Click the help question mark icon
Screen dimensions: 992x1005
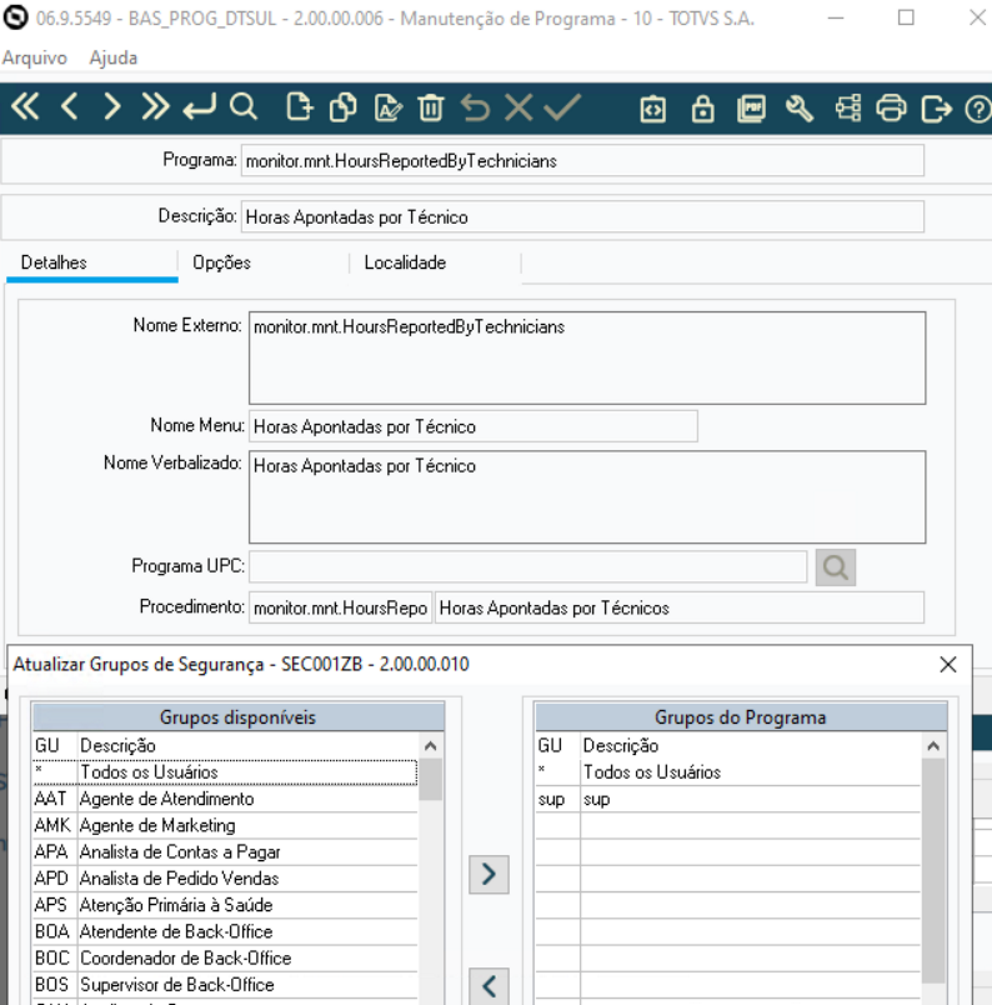977,108
